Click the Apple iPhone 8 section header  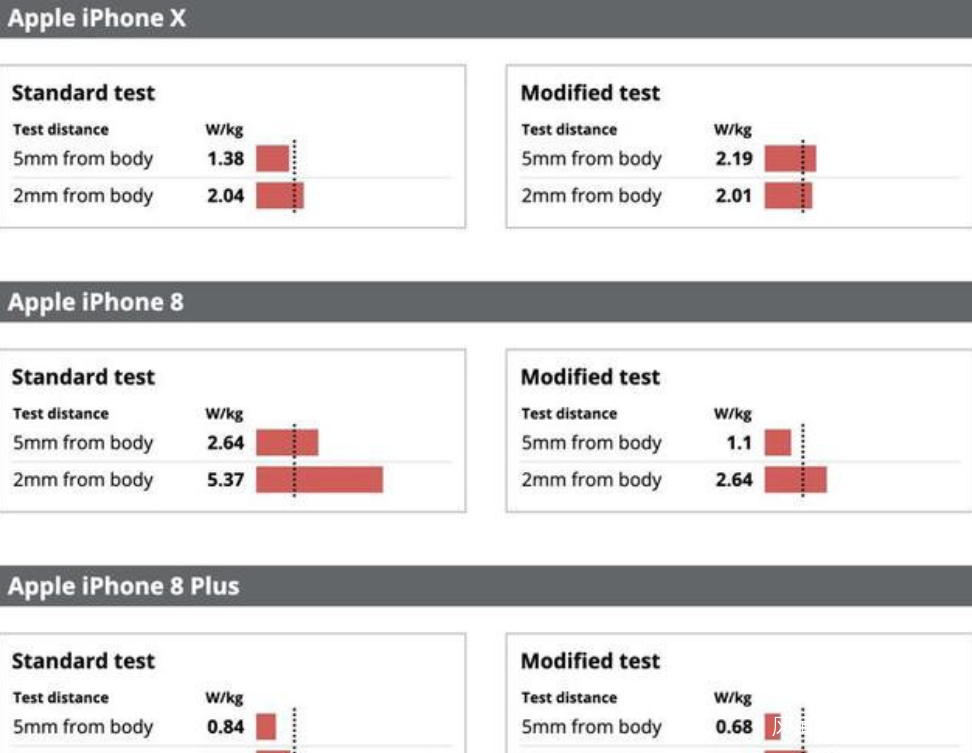click(96, 302)
